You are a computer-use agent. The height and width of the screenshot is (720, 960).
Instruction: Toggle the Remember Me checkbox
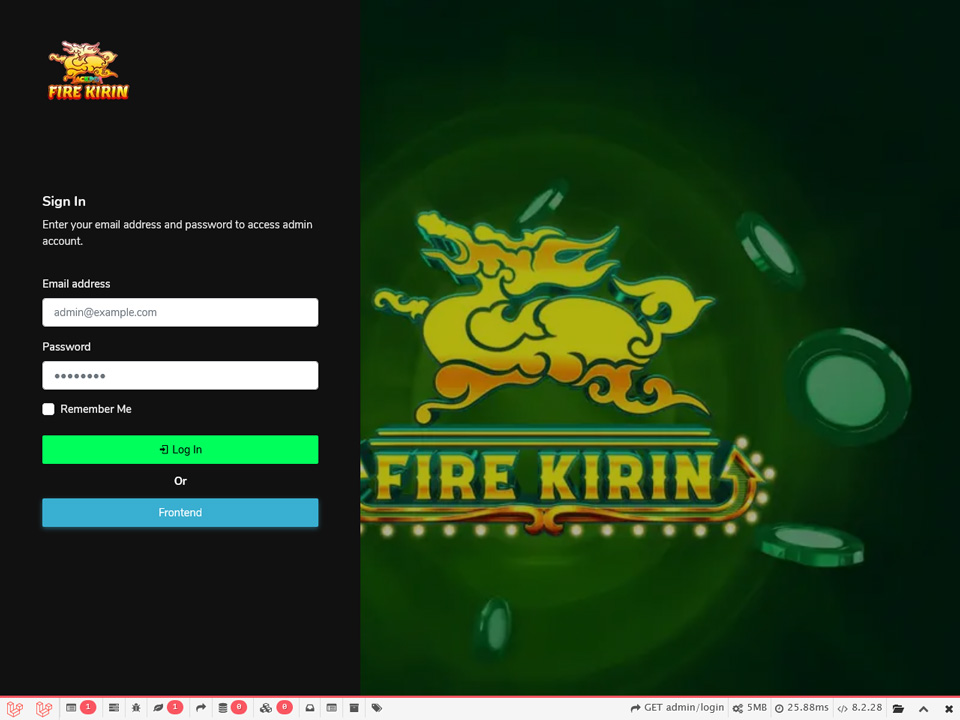[48, 409]
